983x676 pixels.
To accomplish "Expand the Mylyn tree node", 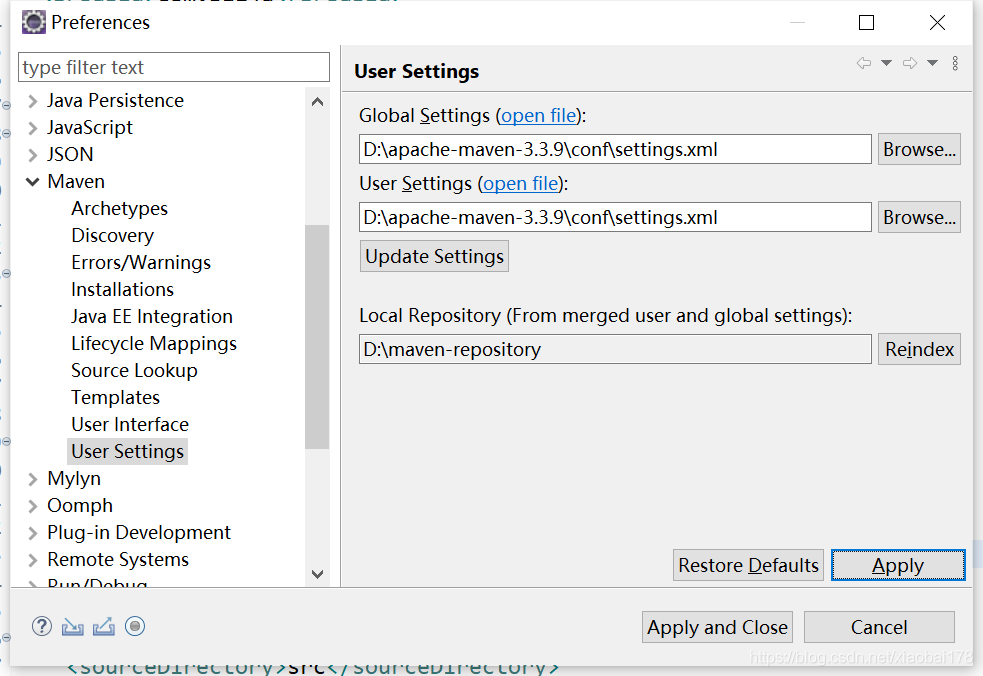I will (x=33, y=479).
